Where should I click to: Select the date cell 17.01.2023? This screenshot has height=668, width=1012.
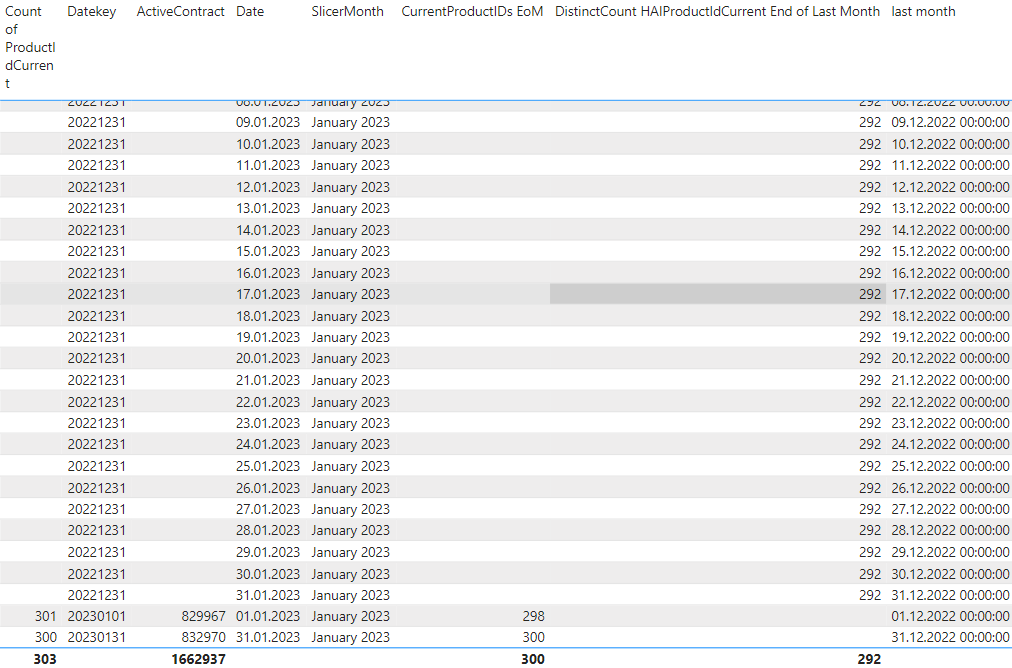(x=268, y=294)
